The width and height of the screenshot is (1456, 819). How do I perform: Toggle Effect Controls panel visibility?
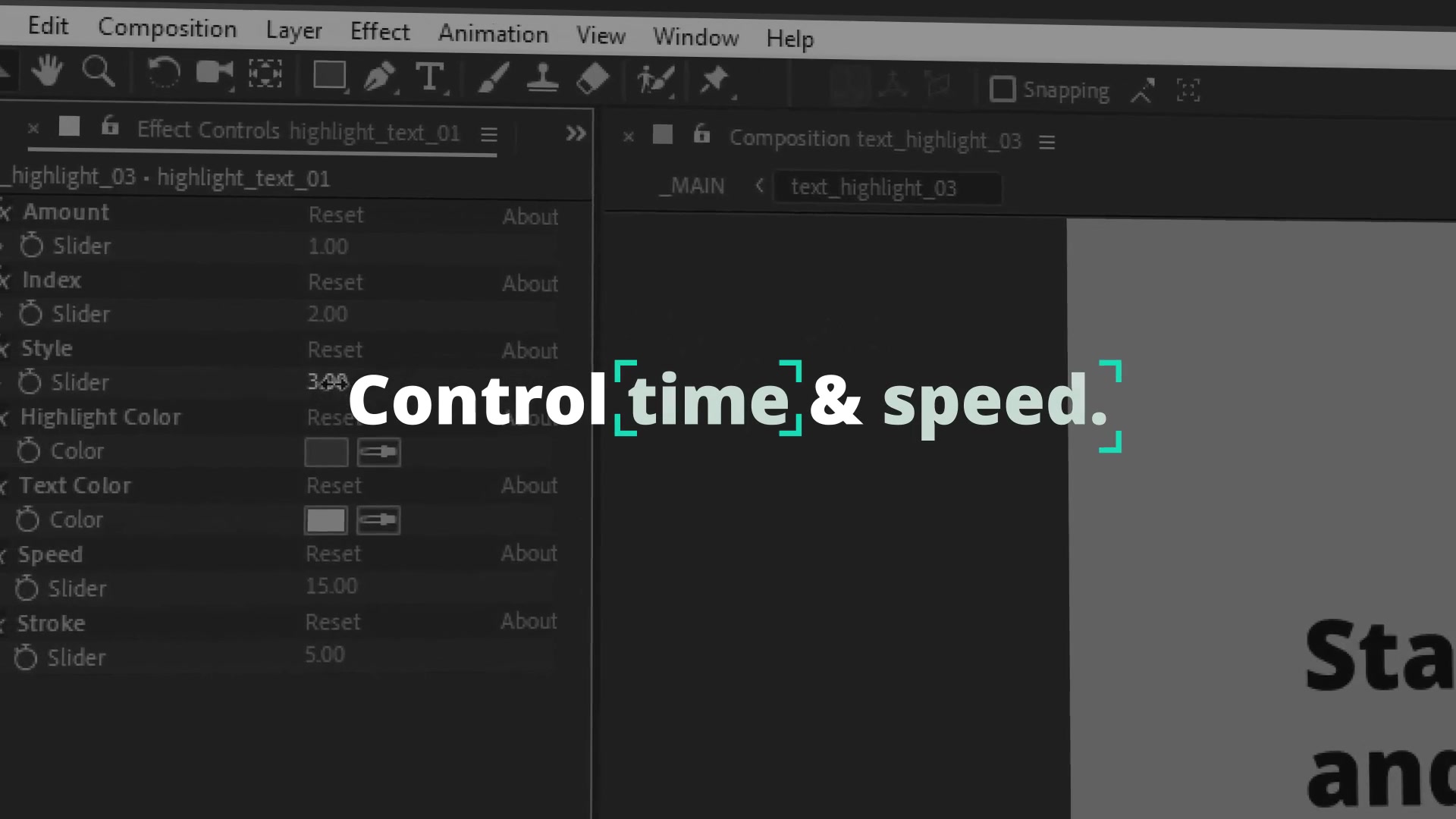32,131
